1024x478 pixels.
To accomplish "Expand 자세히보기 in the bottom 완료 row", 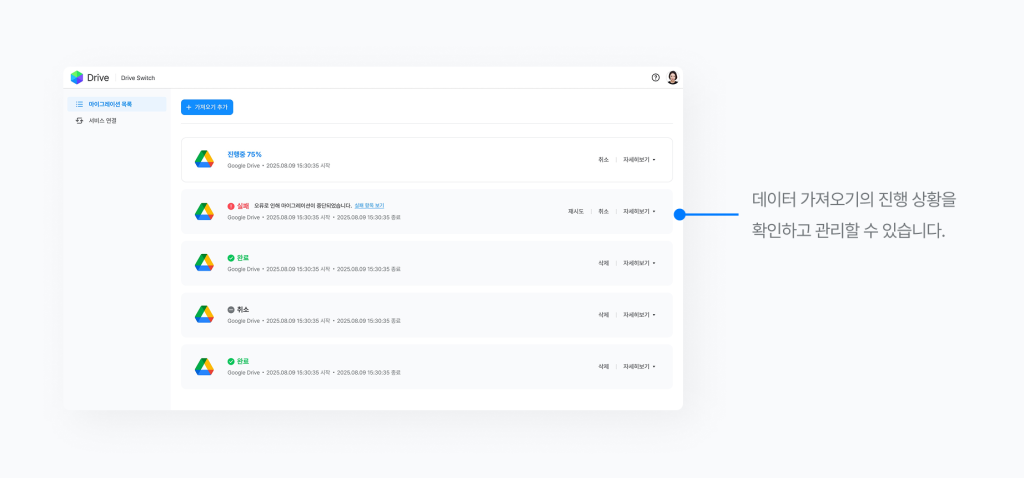I will point(639,367).
